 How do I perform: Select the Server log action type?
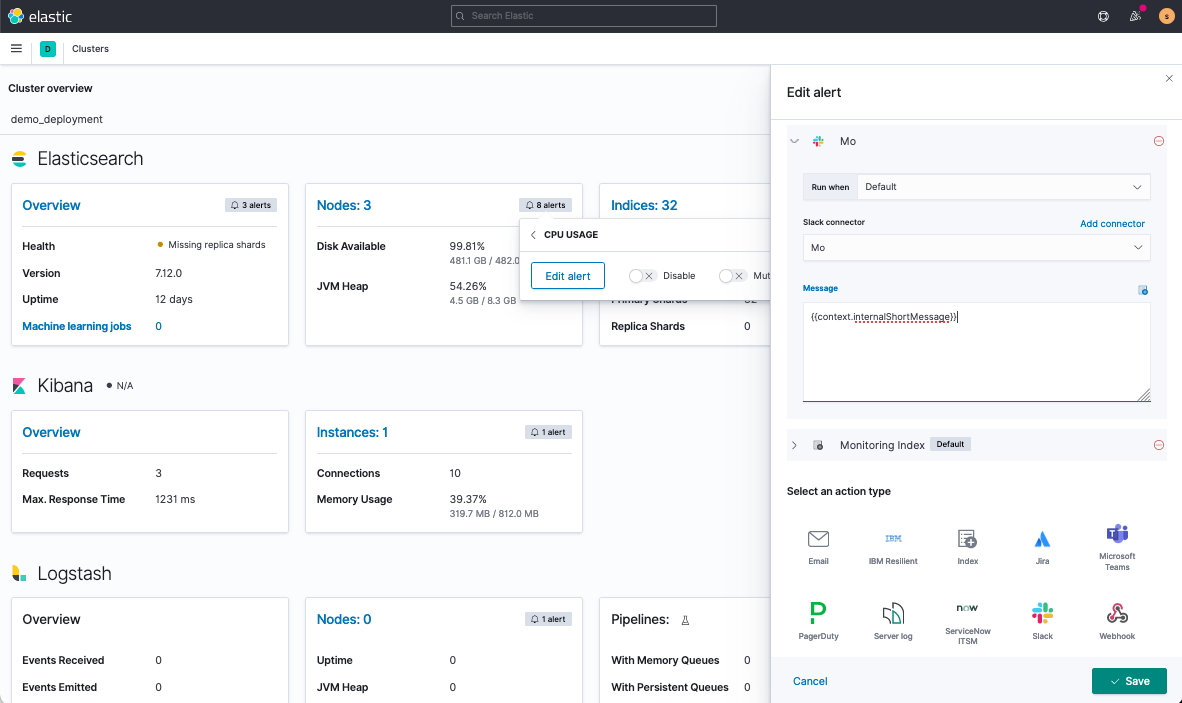click(893, 622)
